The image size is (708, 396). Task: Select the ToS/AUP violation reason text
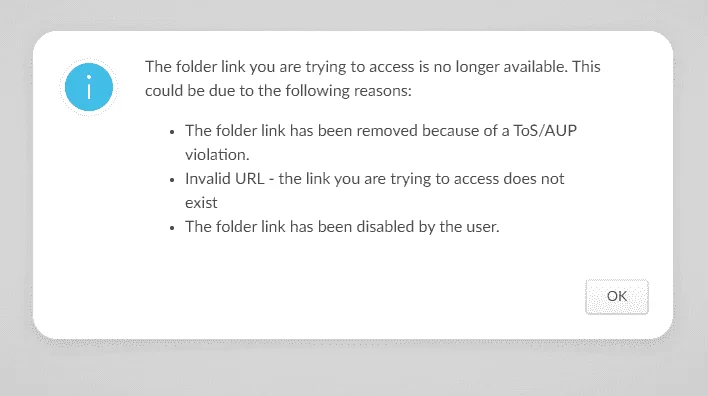coord(381,143)
